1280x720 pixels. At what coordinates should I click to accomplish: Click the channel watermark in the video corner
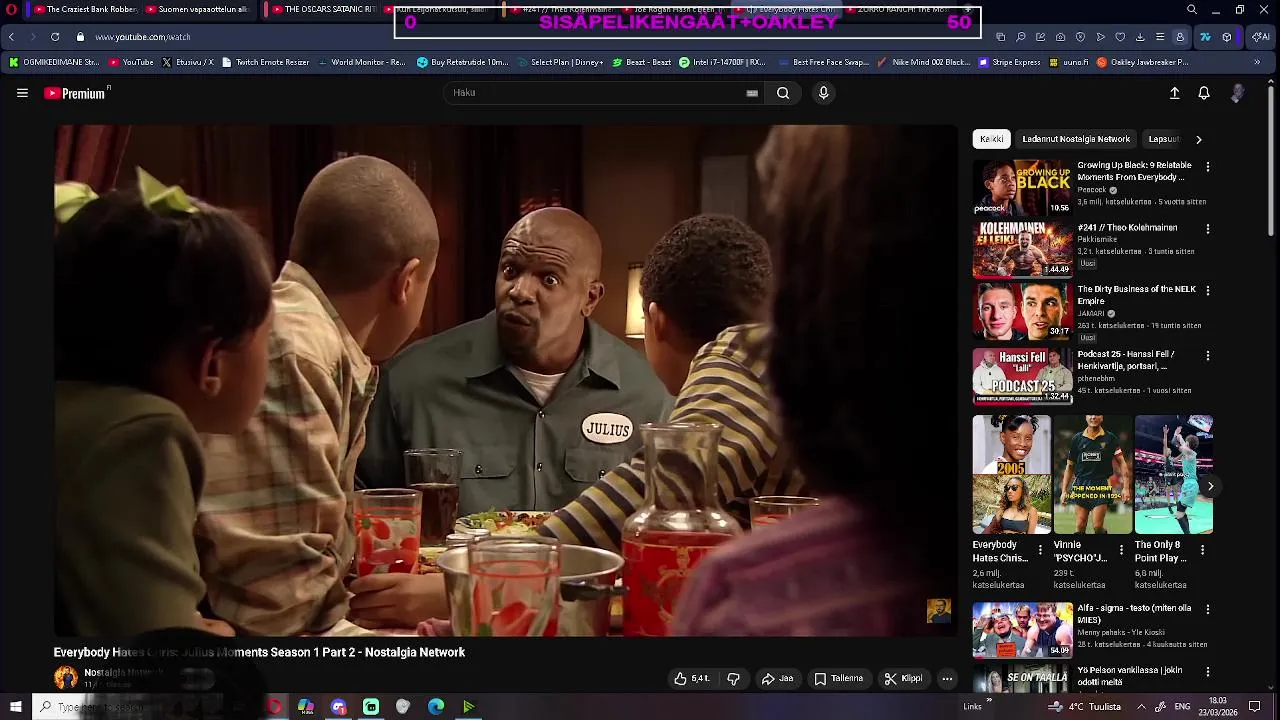938,611
